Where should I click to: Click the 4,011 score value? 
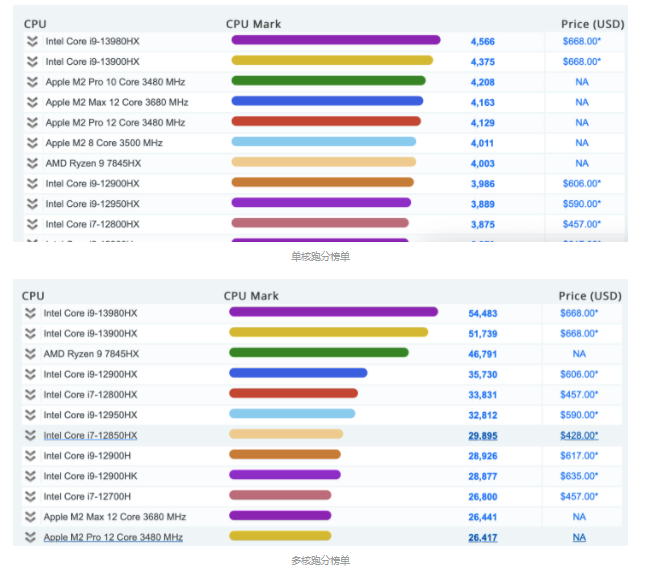[482, 143]
